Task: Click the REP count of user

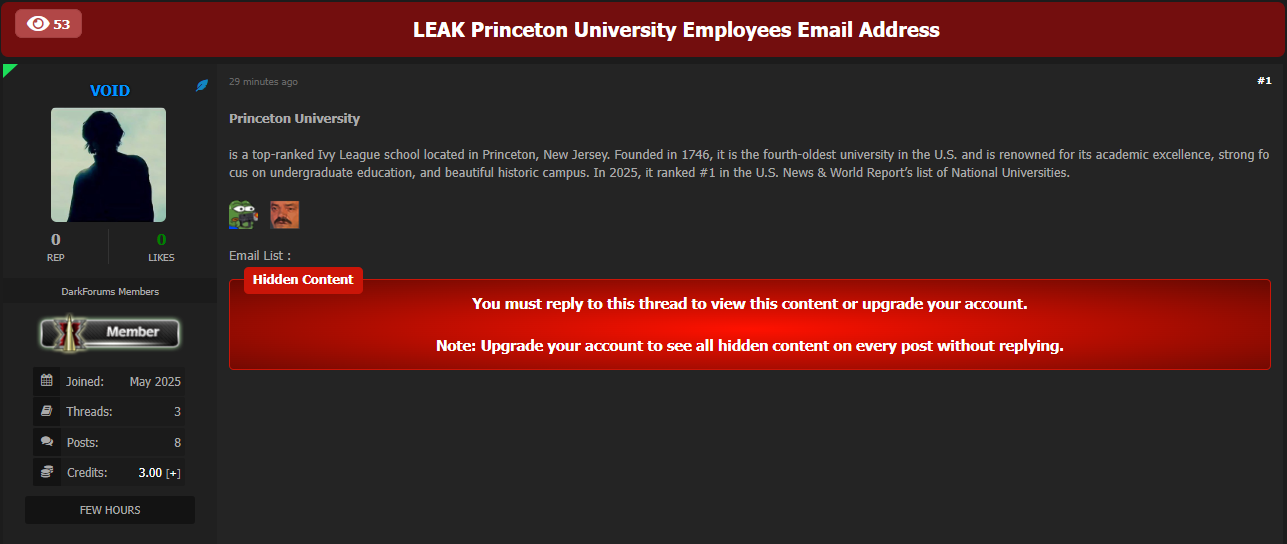Action: pos(56,240)
